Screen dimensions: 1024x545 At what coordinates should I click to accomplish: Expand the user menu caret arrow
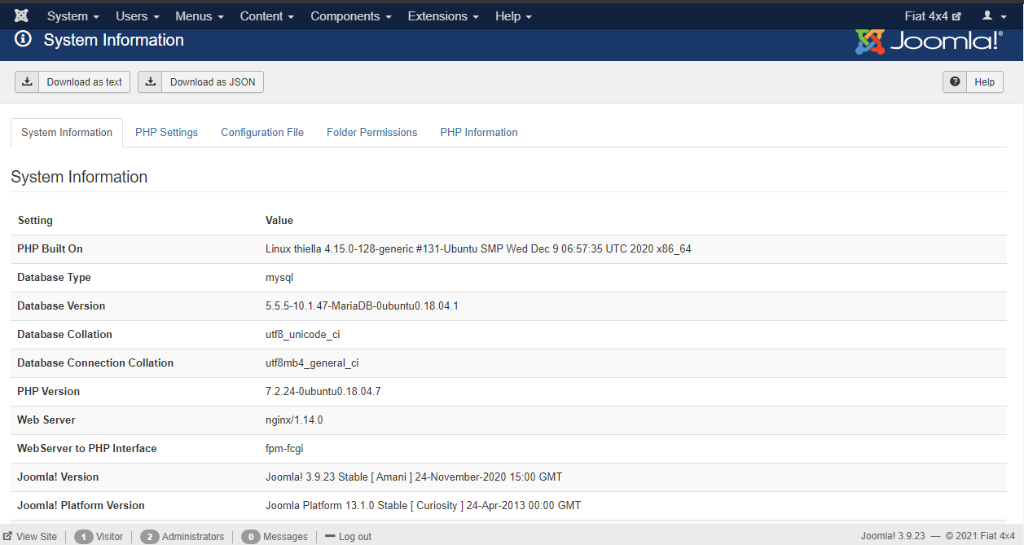[1004, 17]
